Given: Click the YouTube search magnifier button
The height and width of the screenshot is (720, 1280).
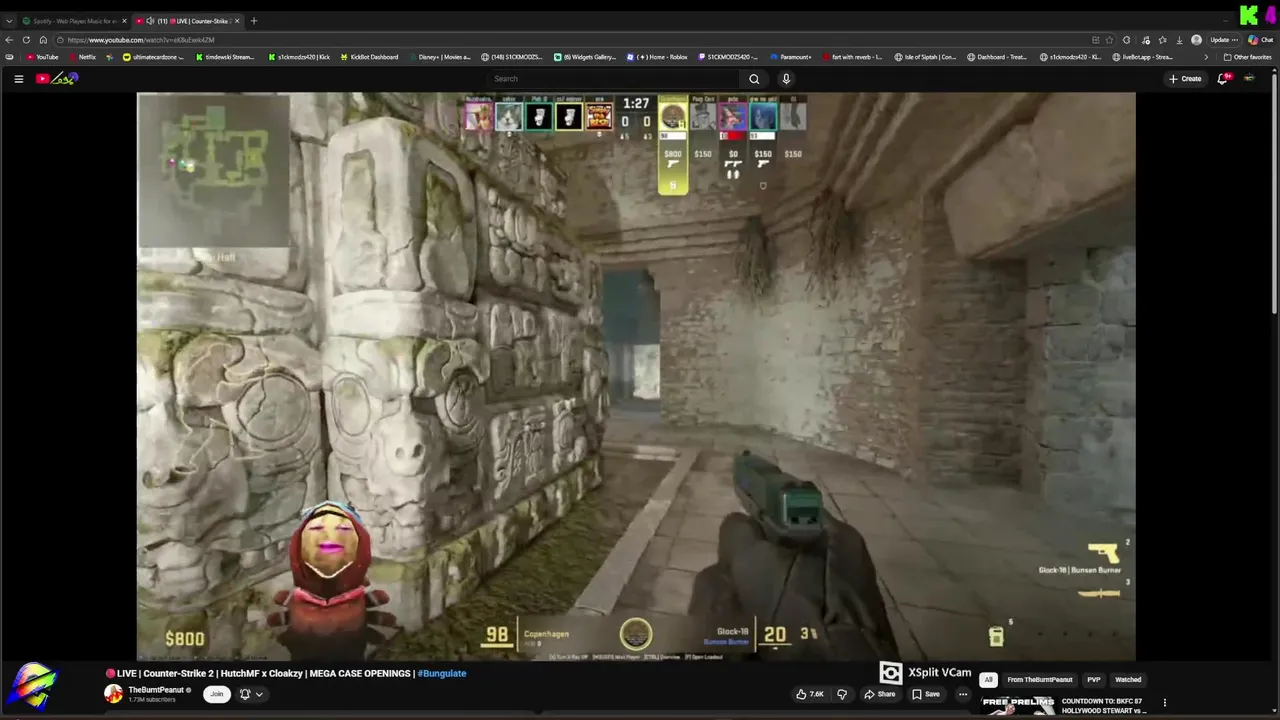Looking at the screenshot, I should tap(754, 79).
